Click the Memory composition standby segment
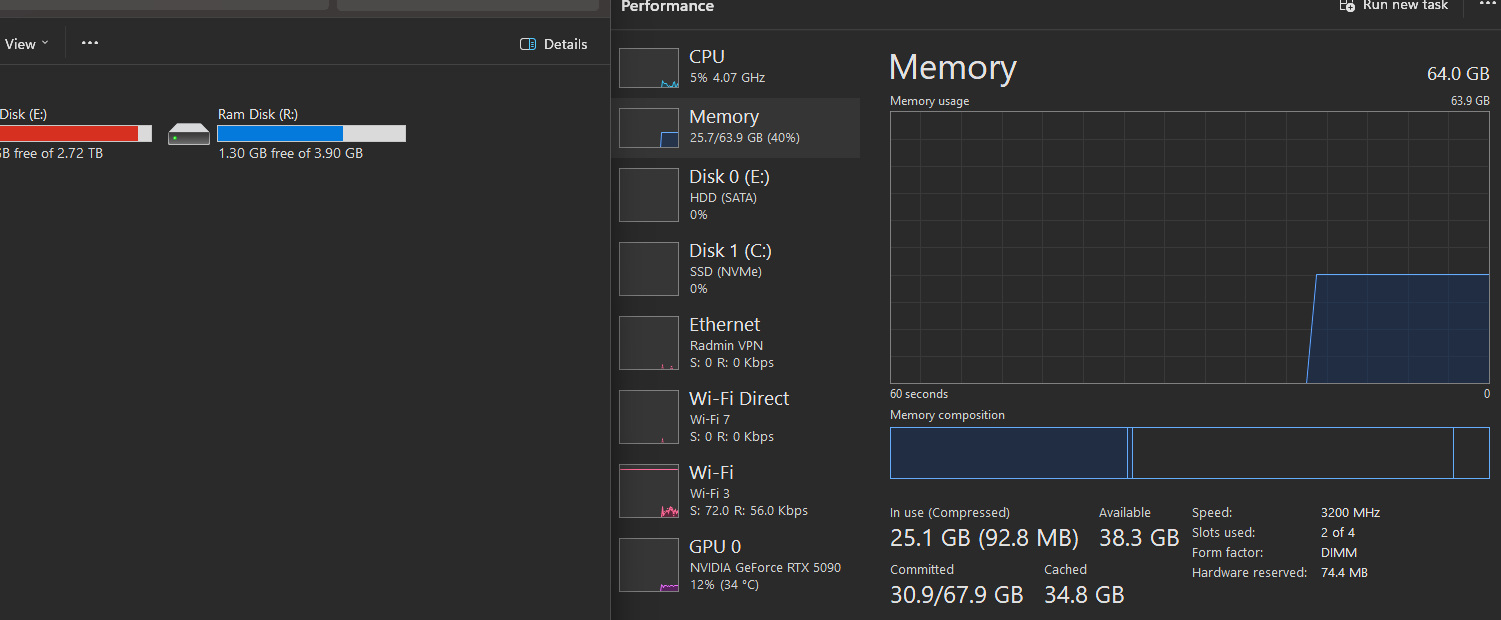This screenshot has width=1501, height=620. point(1292,453)
